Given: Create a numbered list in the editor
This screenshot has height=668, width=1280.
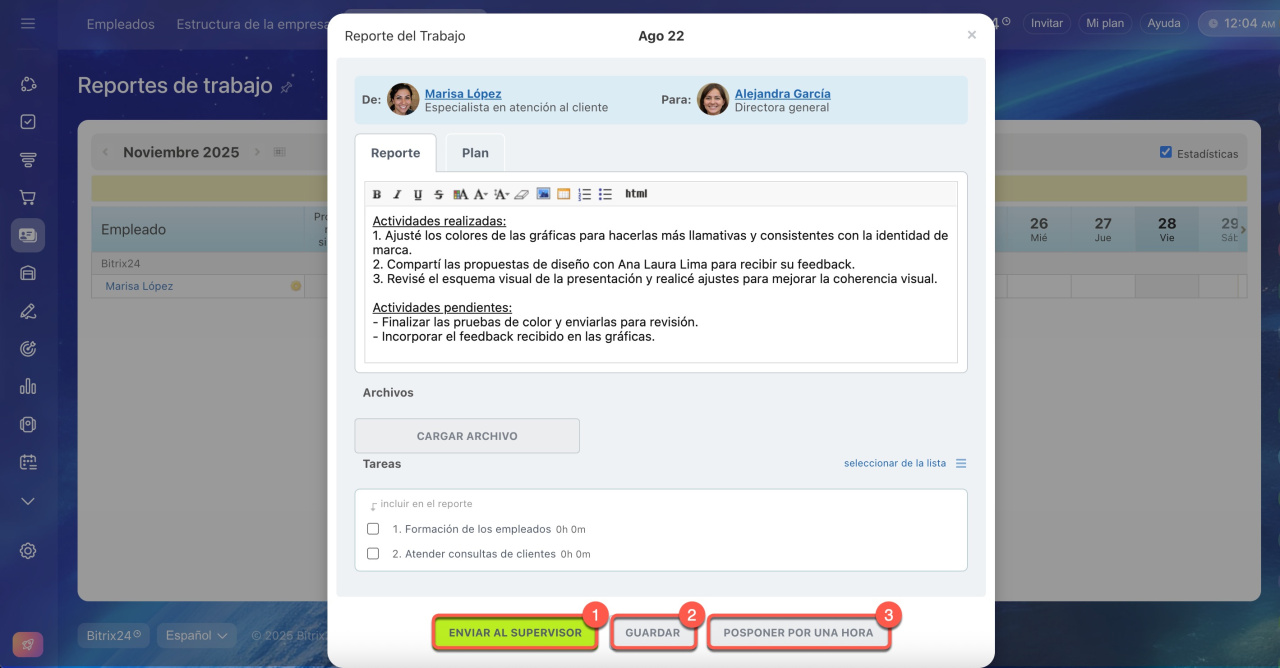Looking at the screenshot, I should (x=585, y=194).
